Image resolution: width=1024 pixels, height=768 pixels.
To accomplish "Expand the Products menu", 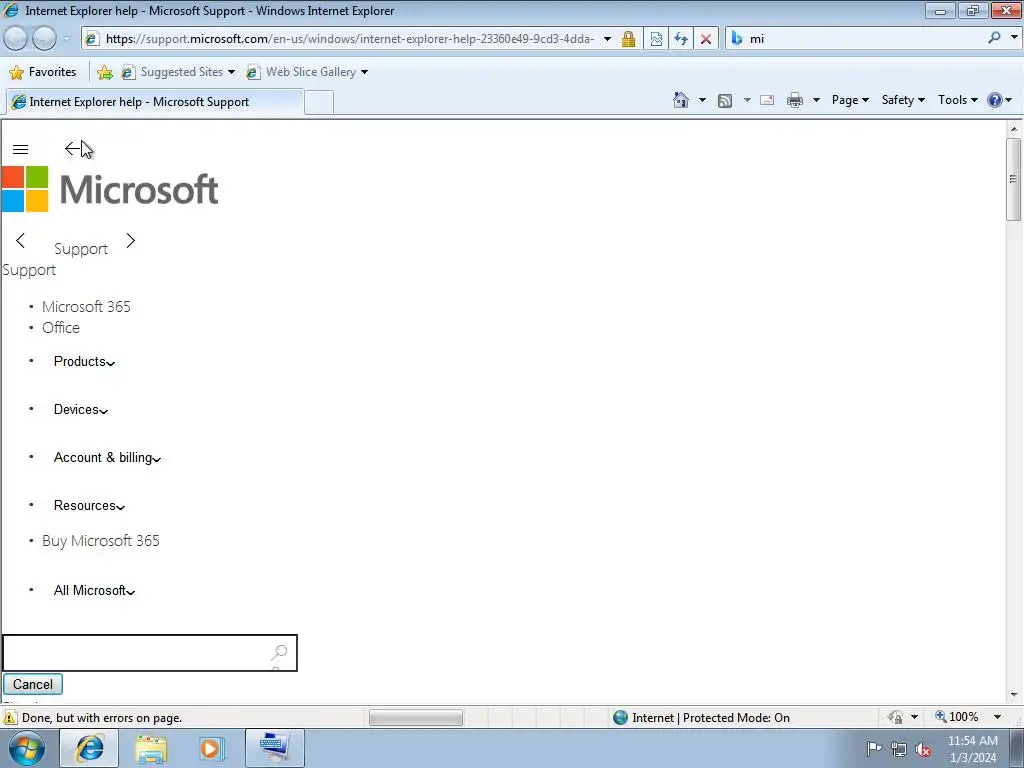I will click(x=84, y=362).
